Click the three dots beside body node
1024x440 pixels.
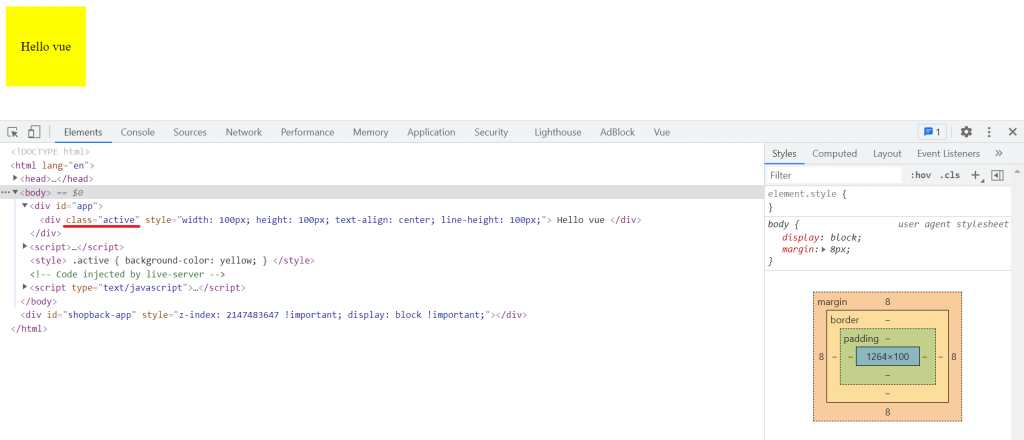coord(5,193)
